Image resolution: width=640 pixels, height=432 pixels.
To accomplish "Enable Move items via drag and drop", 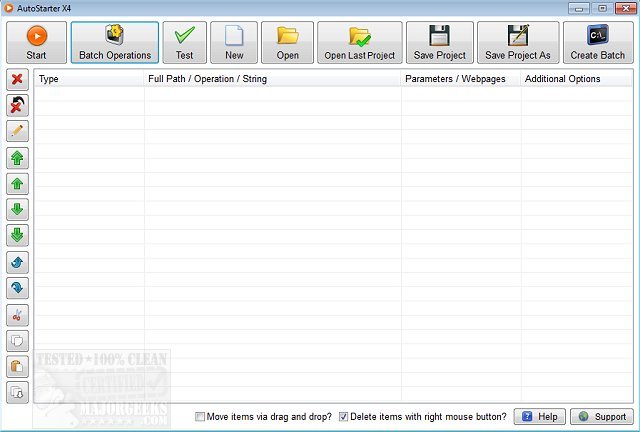I will (200, 416).
